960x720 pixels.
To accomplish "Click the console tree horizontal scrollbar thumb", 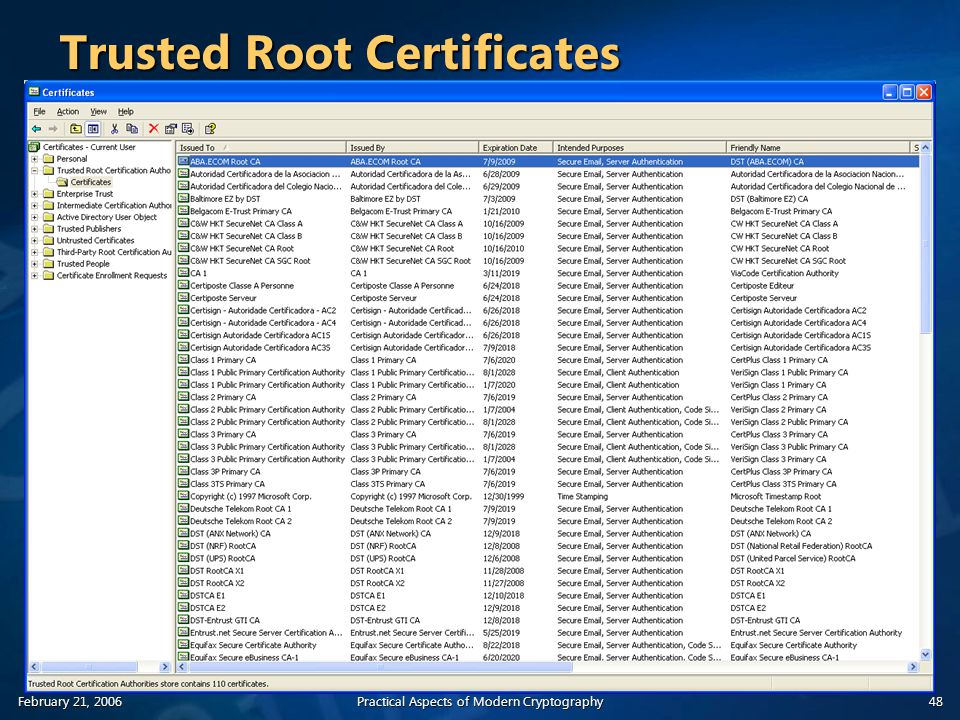I will pyautogui.click(x=89, y=667).
